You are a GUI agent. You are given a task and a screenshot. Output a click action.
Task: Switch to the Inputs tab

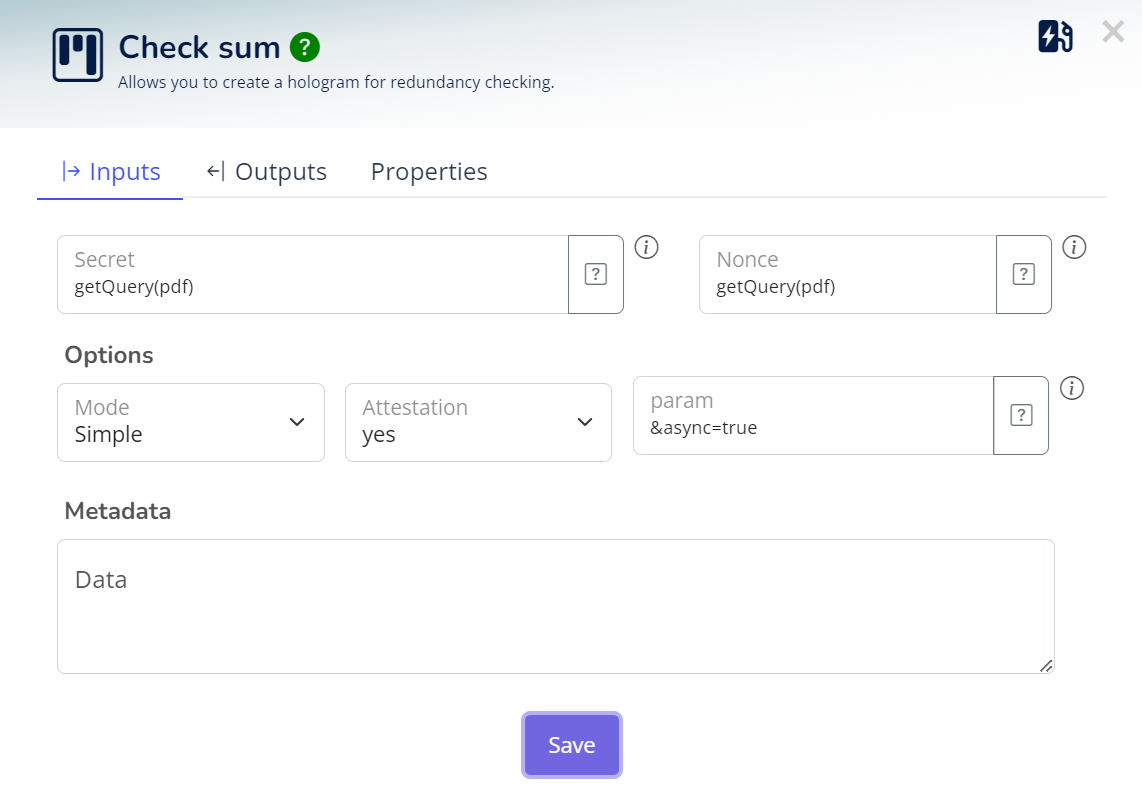(111, 172)
